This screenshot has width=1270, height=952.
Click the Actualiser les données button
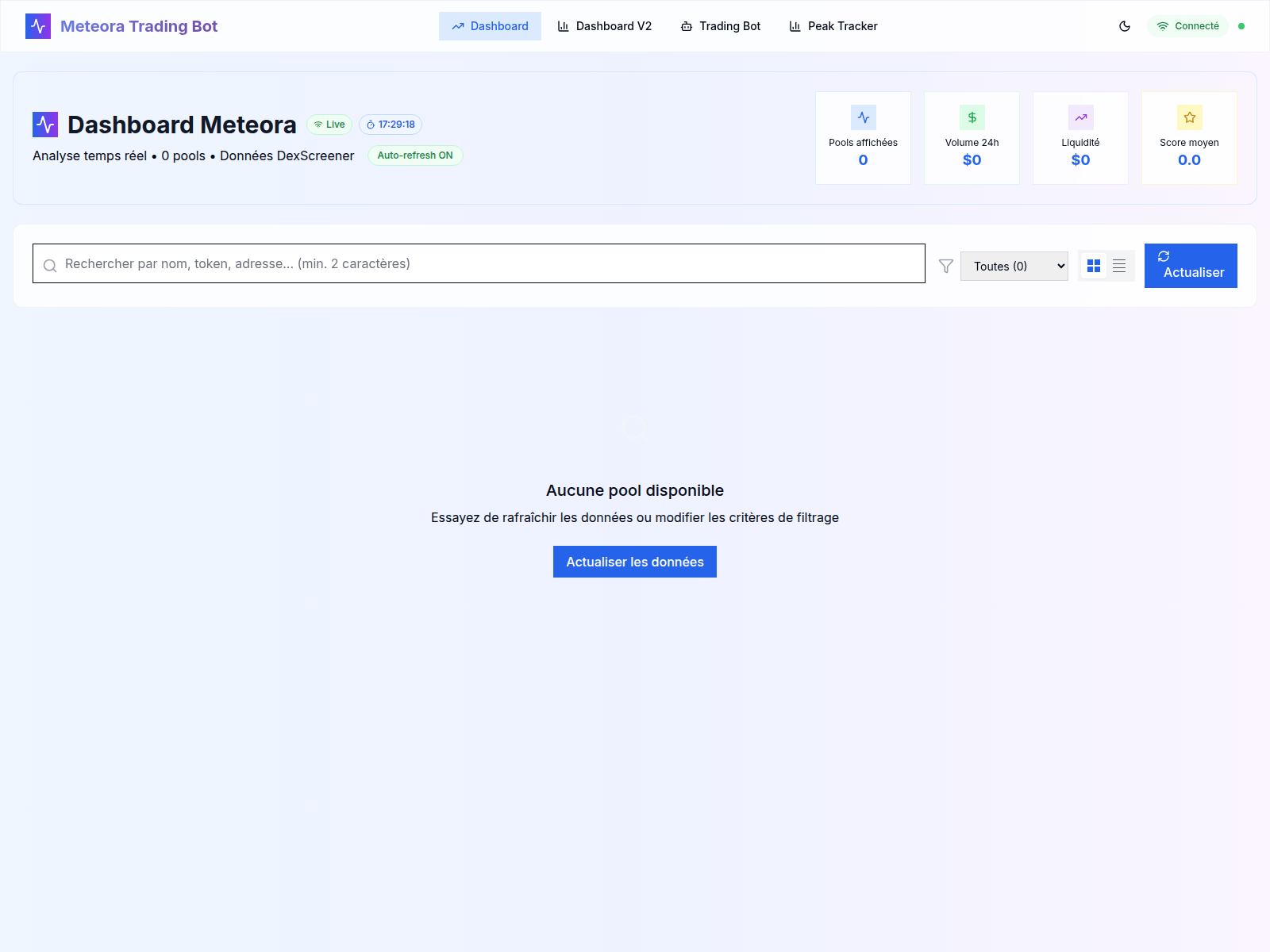[635, 562]
